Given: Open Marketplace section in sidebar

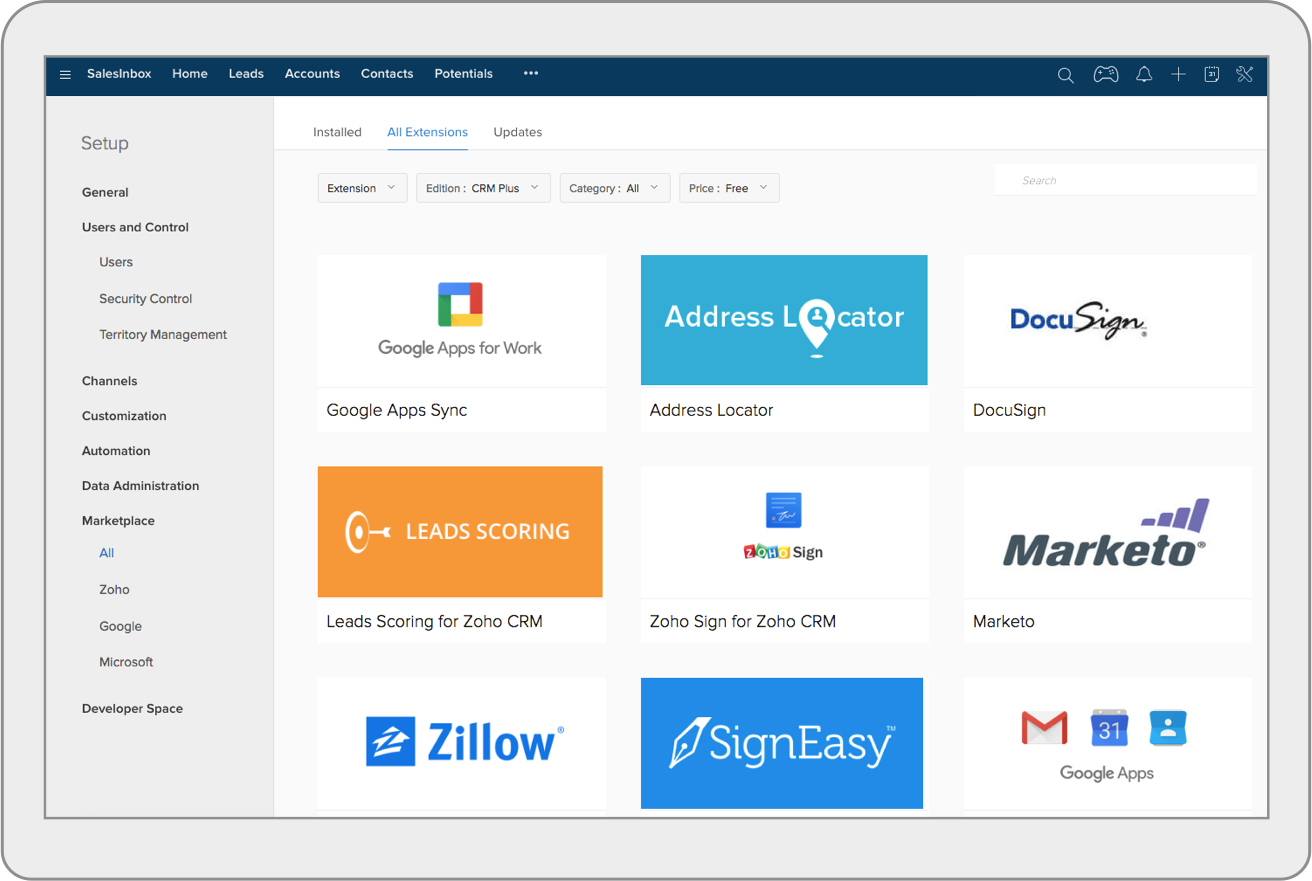Looking at the screenshot, I should coord(118,521).
